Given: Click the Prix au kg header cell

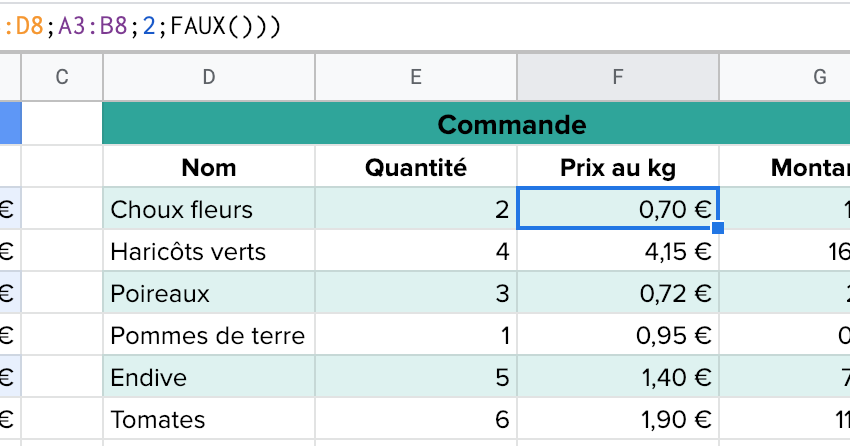Looking at the screenshot, I should tap(617, 167).
